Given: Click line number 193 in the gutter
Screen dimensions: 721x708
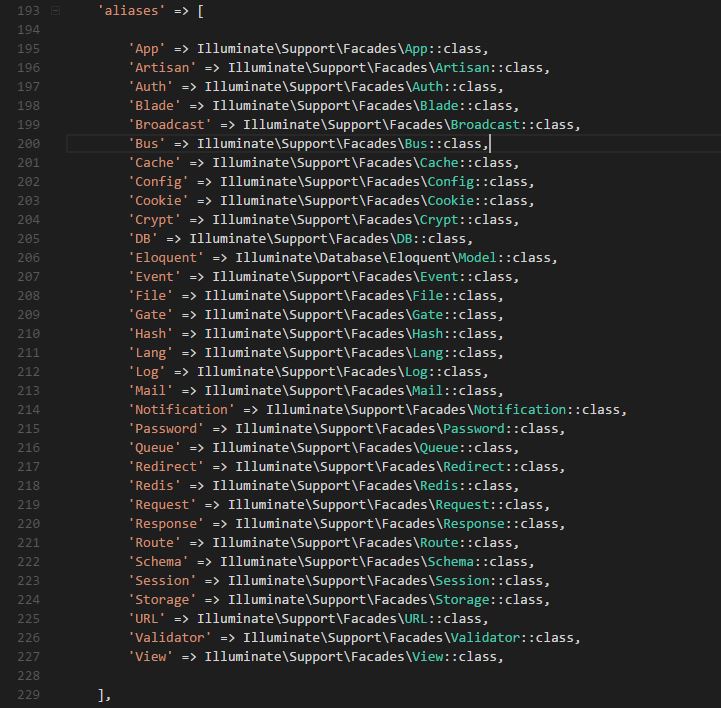Looking at the screenshot, I should tap(28, 11).
